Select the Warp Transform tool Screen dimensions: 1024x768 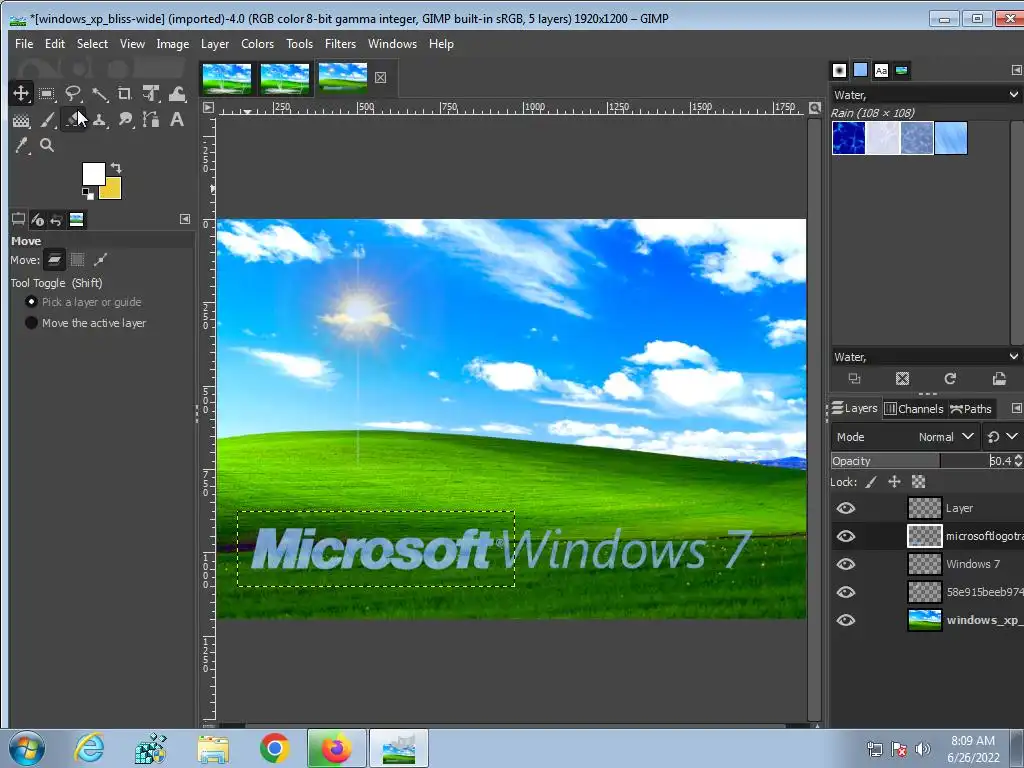tap(177, 93)
